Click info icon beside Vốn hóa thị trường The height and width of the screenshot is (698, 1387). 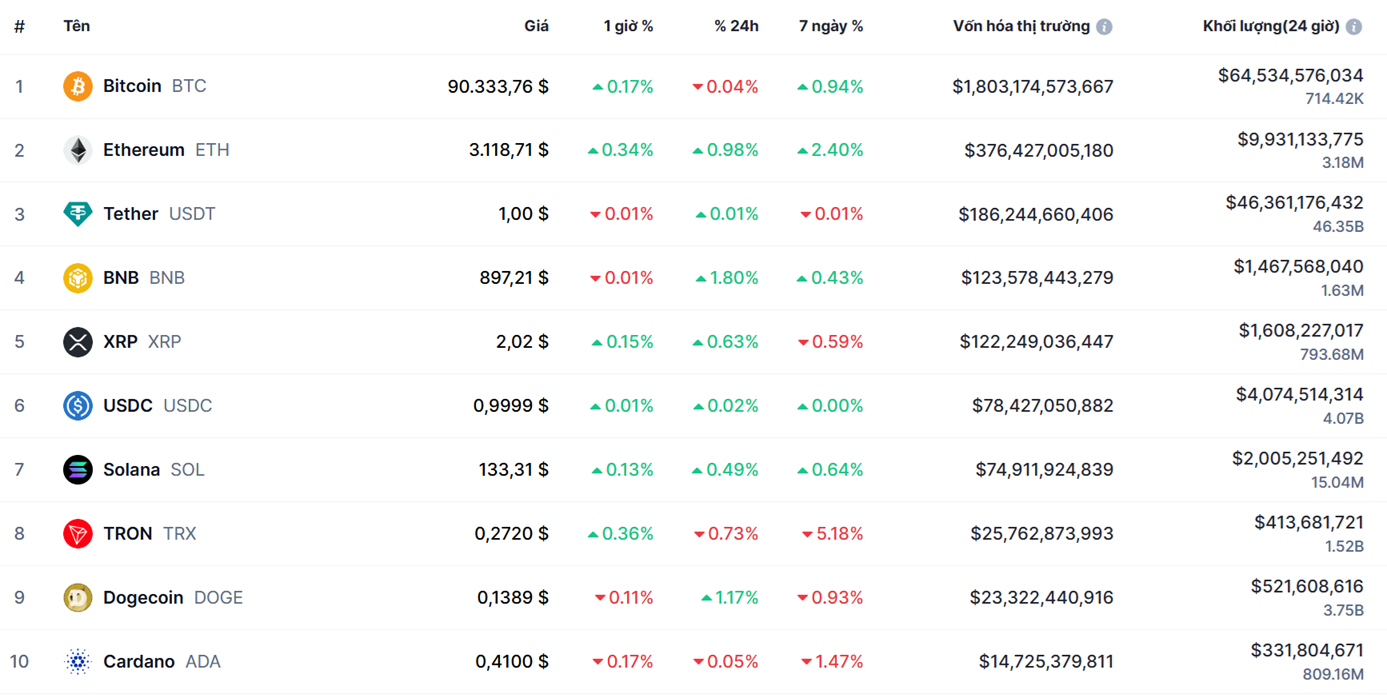[1104, 27]
